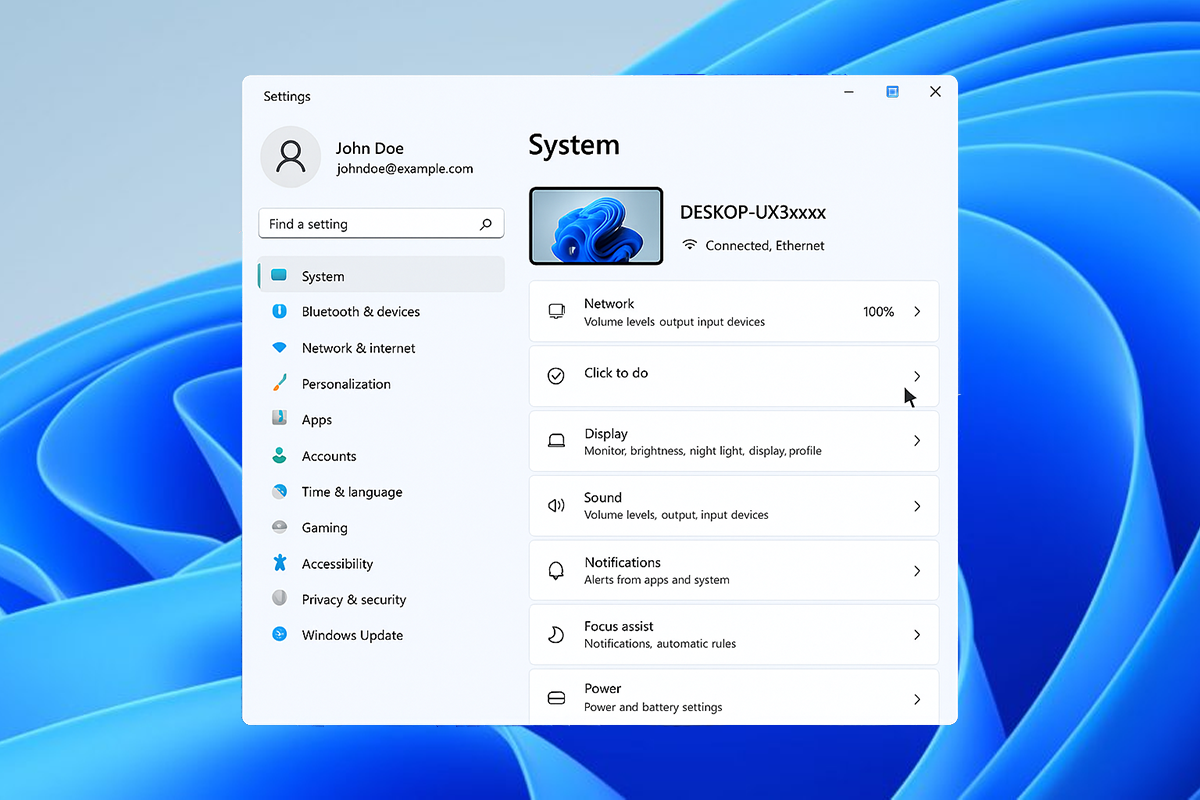1200x800 pixels.
Task: Click the 'Click to do' label
Action: pos(616,373)
